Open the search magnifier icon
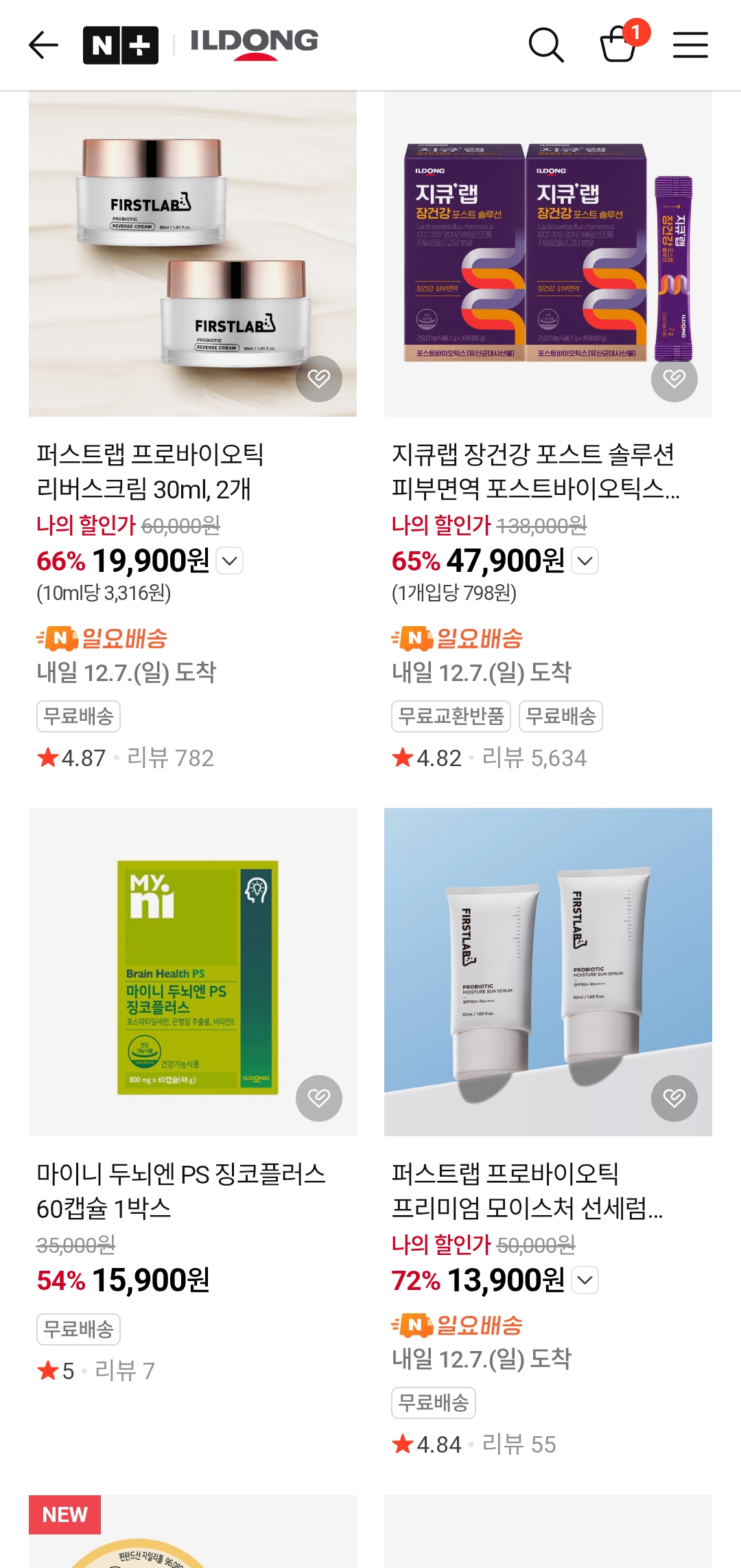Image resolution: width=741 pixels, height=1568 pixels. point(546,45)
